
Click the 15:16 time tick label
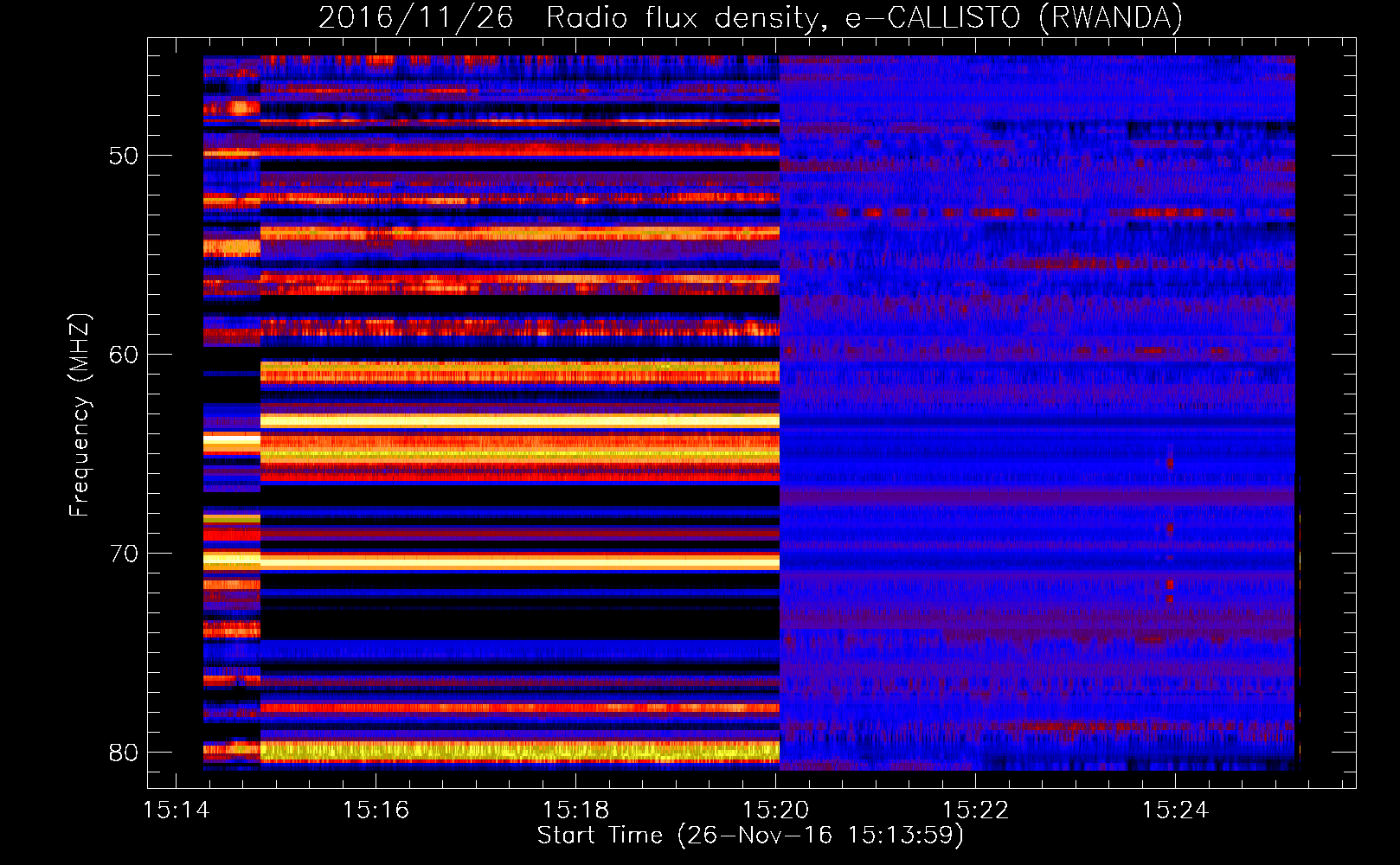(x=376, y=811)
